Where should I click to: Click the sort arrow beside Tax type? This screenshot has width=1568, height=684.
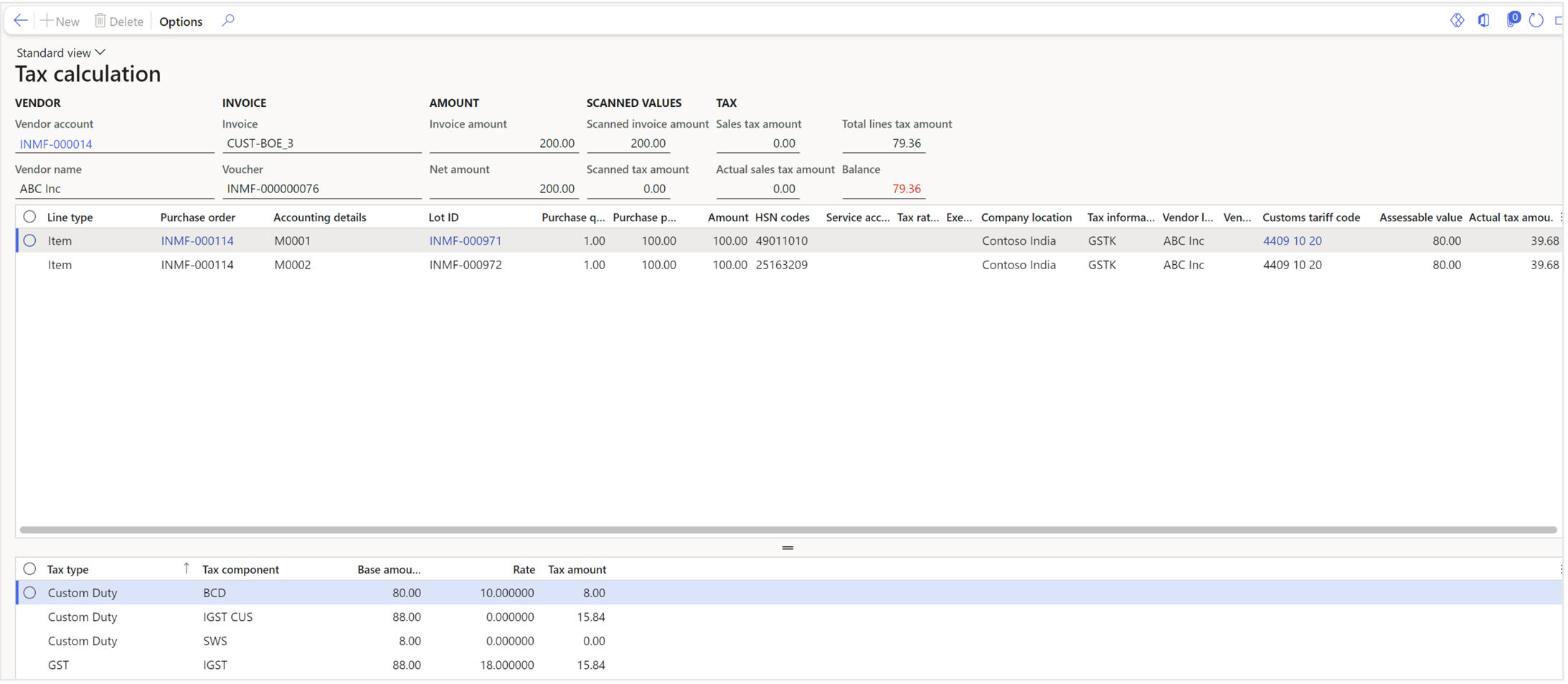point(186,568)
